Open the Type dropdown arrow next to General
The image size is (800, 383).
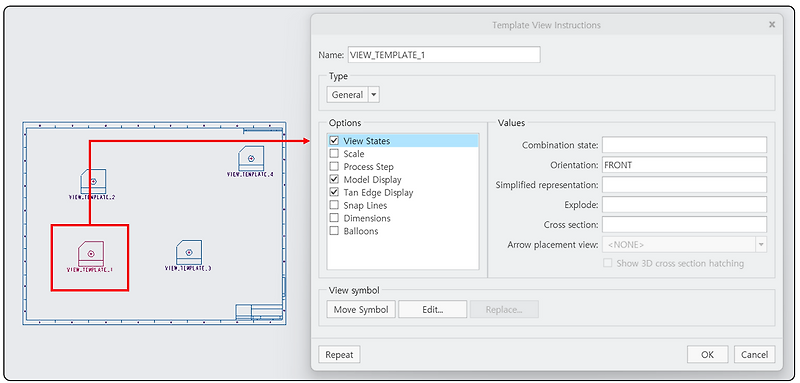[373, 95]
